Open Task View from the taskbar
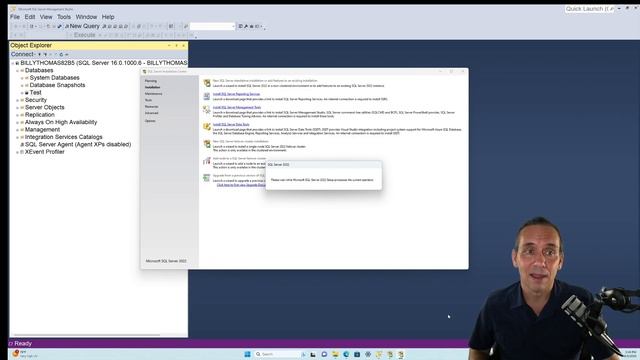Viewport: 640px width, 360px height. [313, 354]
